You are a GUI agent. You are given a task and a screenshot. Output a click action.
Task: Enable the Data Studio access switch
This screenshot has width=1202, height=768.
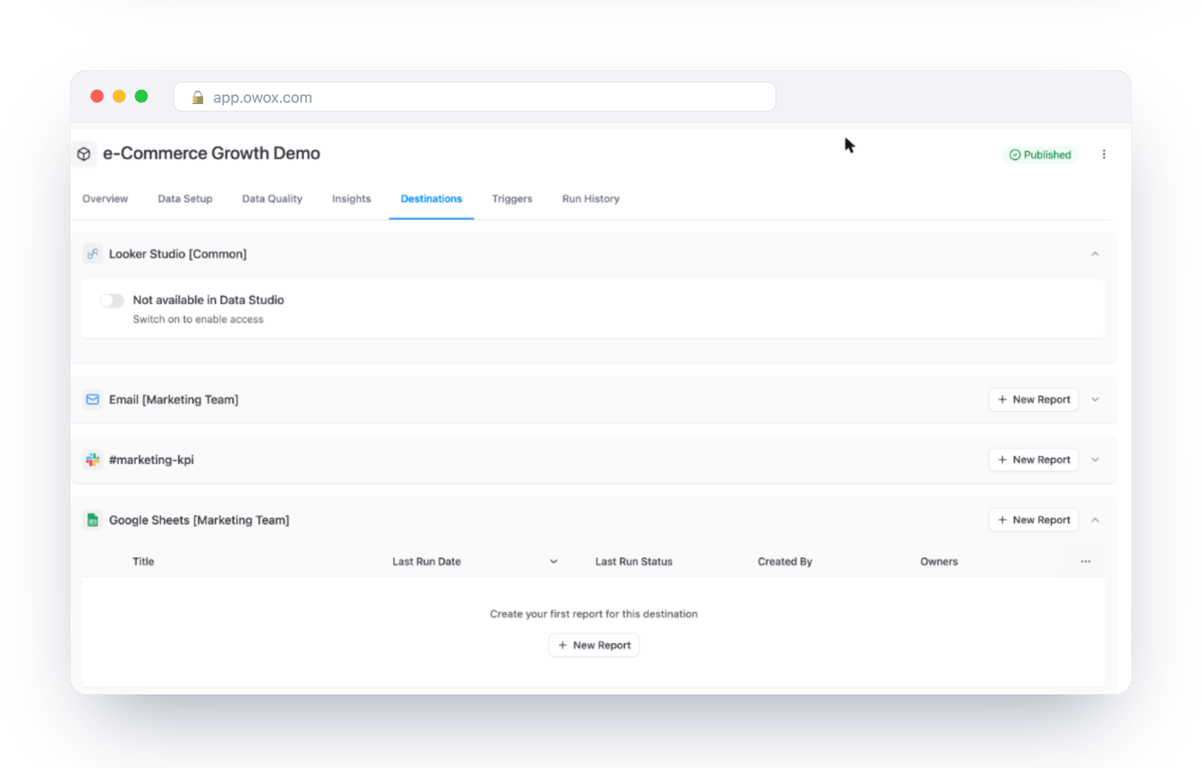tap(112, 300)
